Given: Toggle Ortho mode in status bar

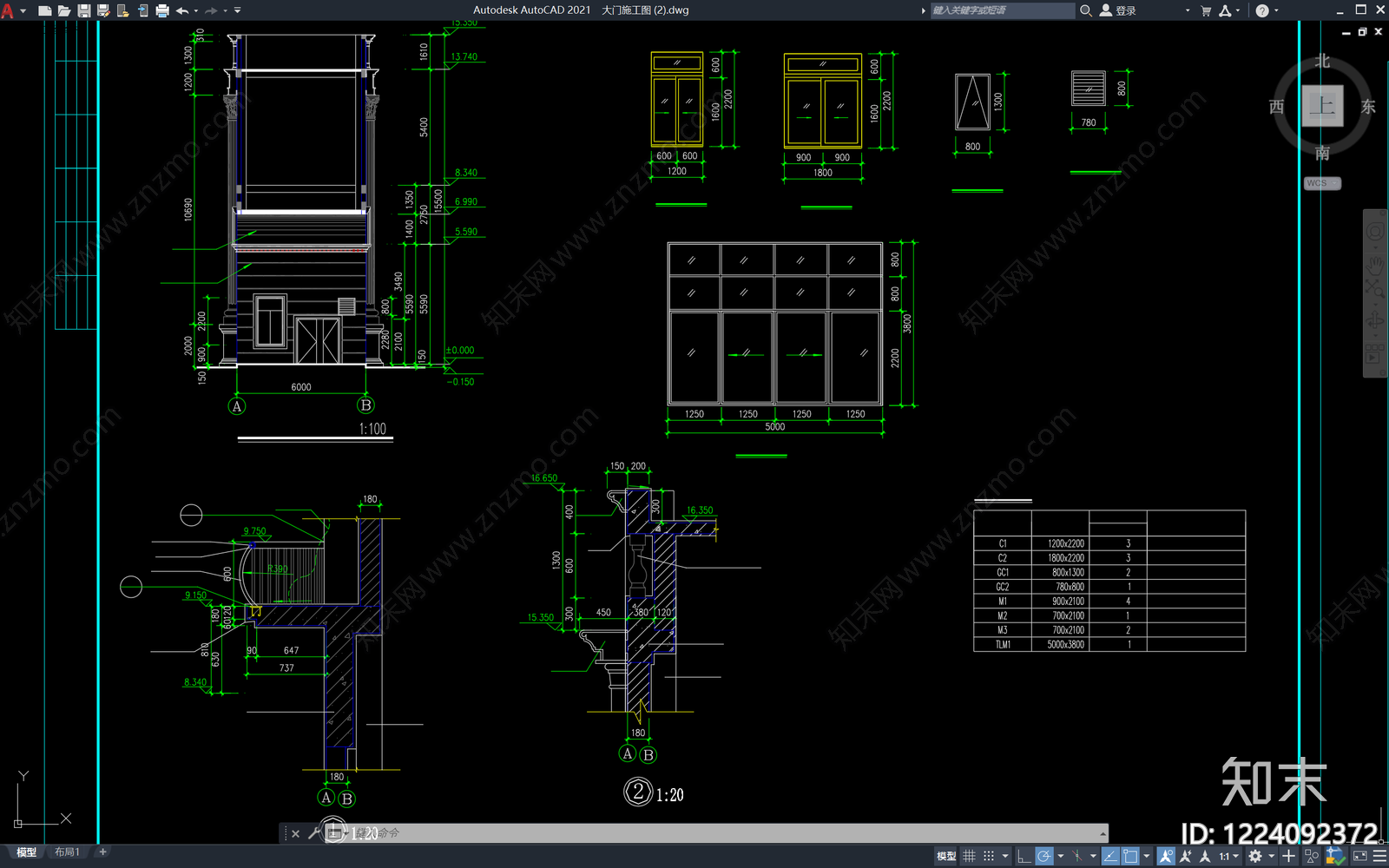Looking at the screenshot, I should tap(1024, 856).
